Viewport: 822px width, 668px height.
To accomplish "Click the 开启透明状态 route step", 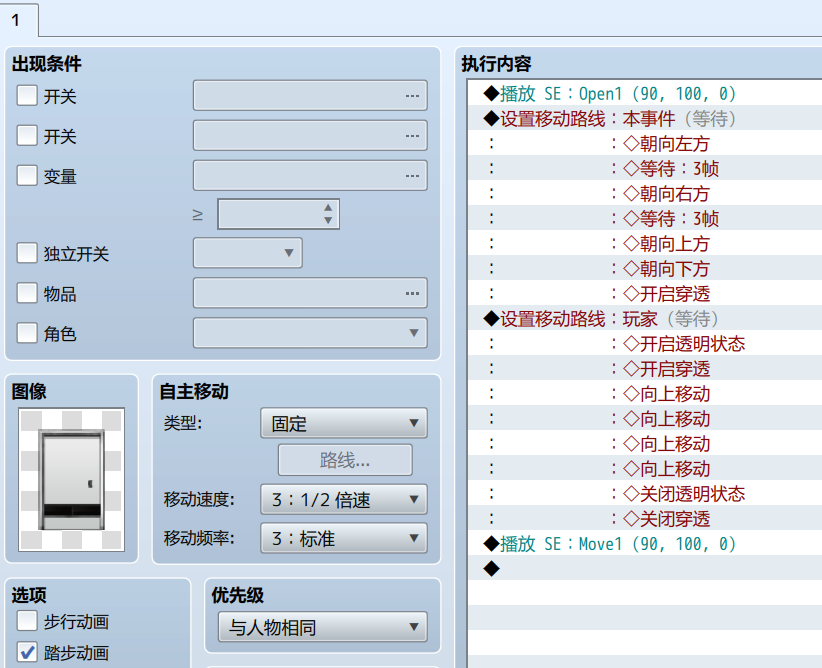I will [645, 344].
